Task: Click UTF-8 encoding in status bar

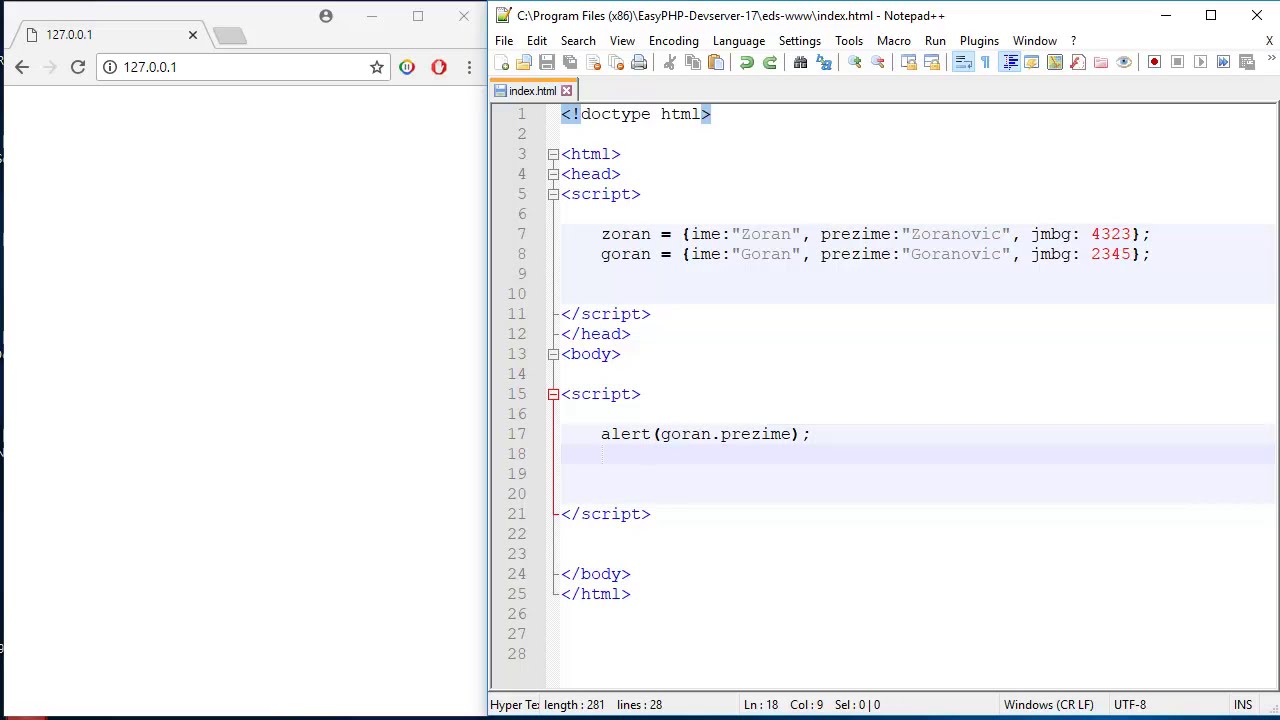Action: coord(1129,705)
